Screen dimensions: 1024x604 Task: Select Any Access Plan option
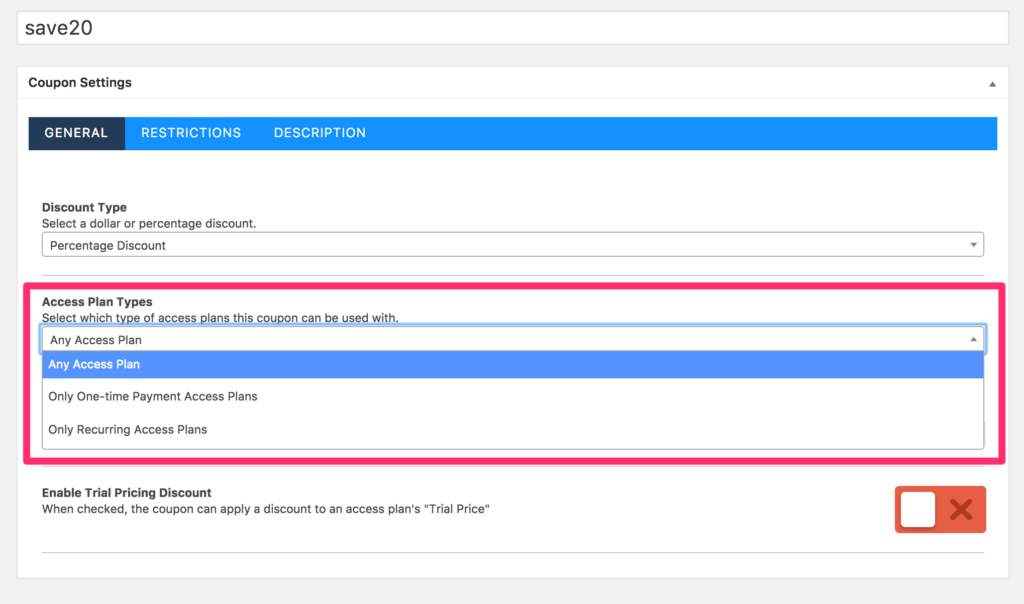(513, 364)
